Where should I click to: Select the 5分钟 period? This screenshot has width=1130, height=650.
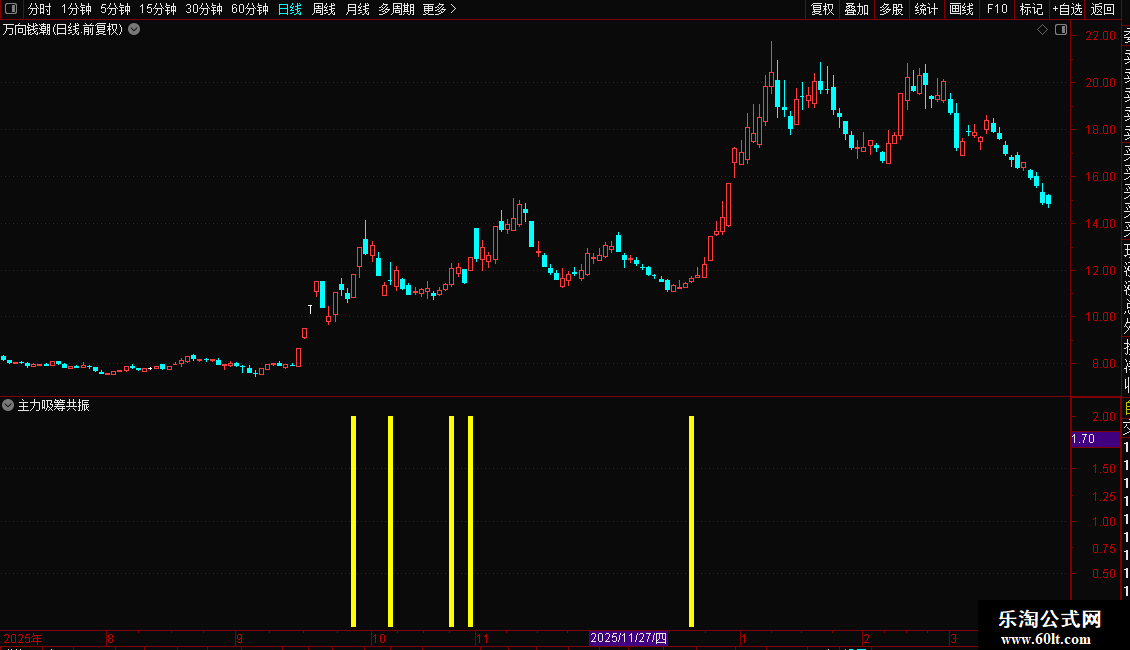[115, 9]
